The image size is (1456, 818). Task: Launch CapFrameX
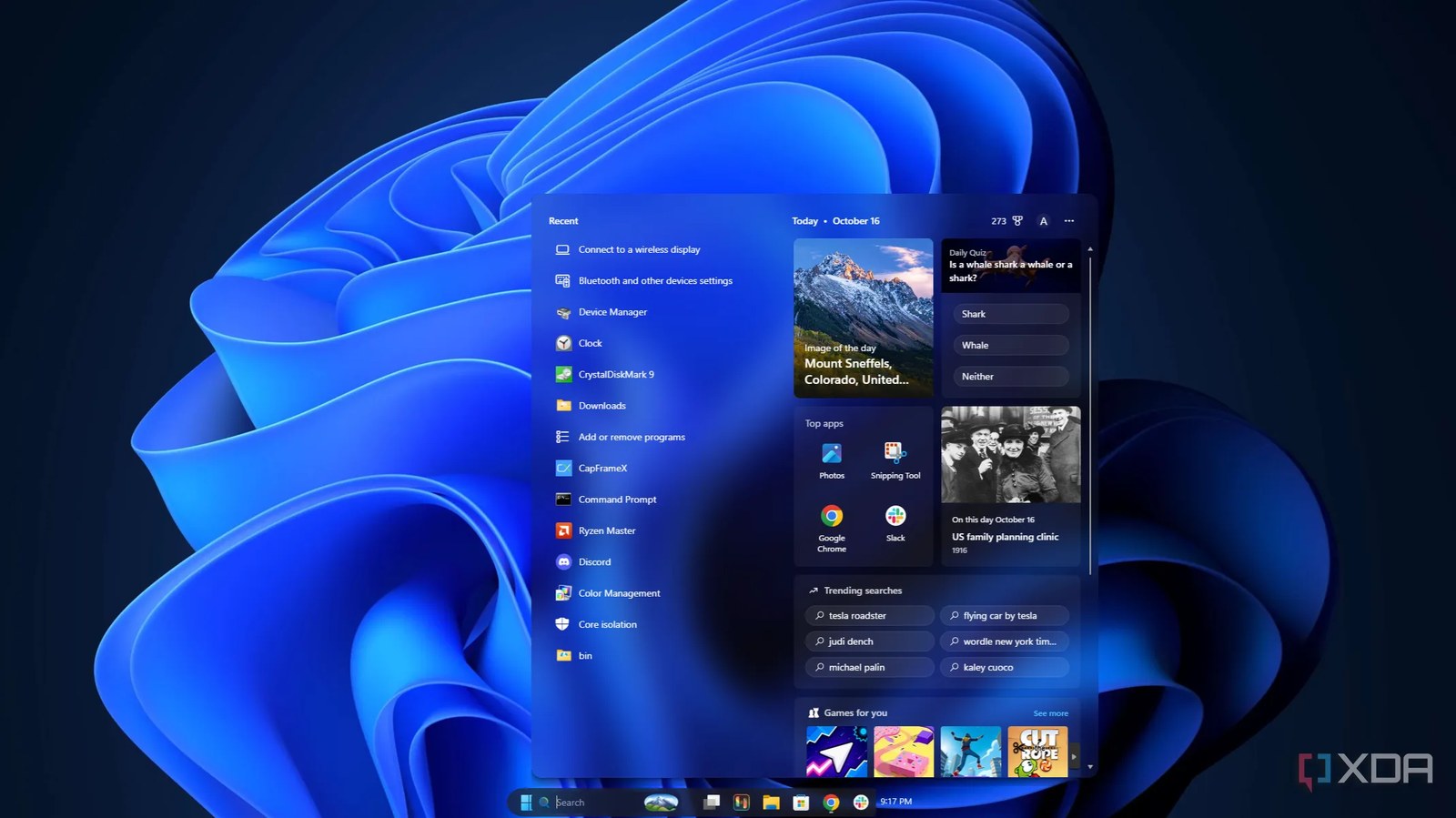coord(591,468)
